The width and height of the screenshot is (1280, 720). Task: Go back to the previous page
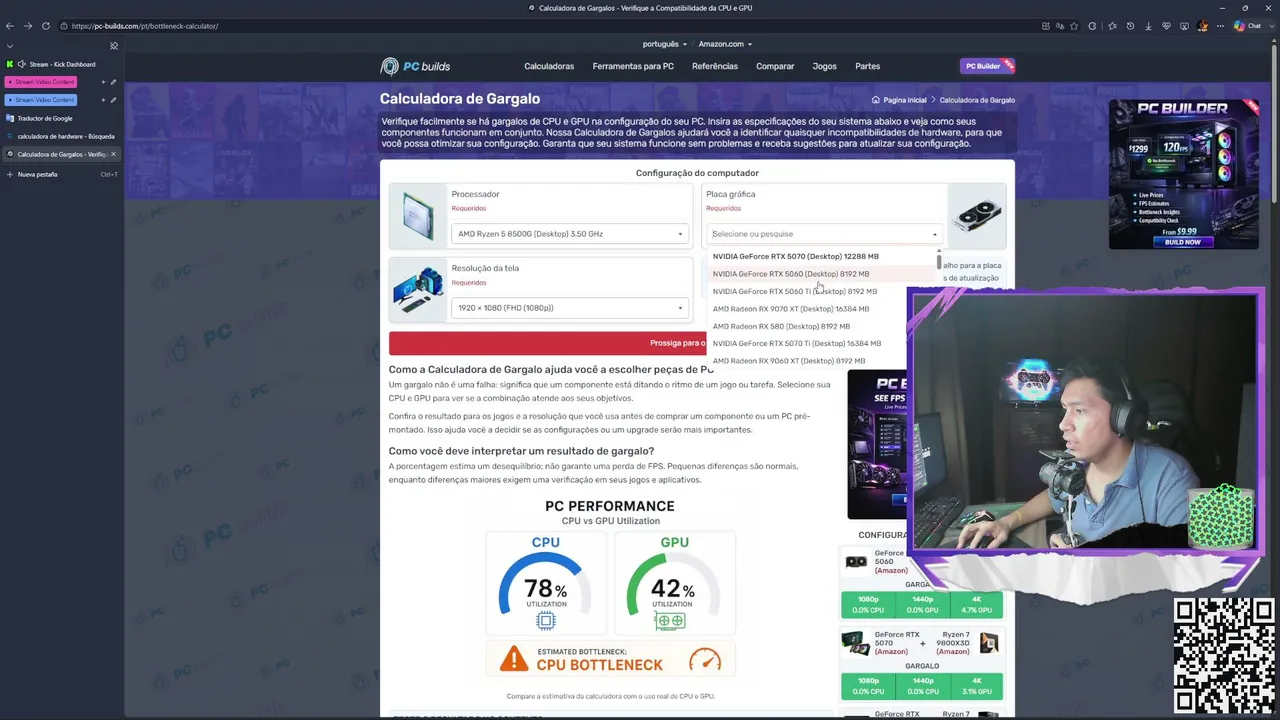(9, 26)
